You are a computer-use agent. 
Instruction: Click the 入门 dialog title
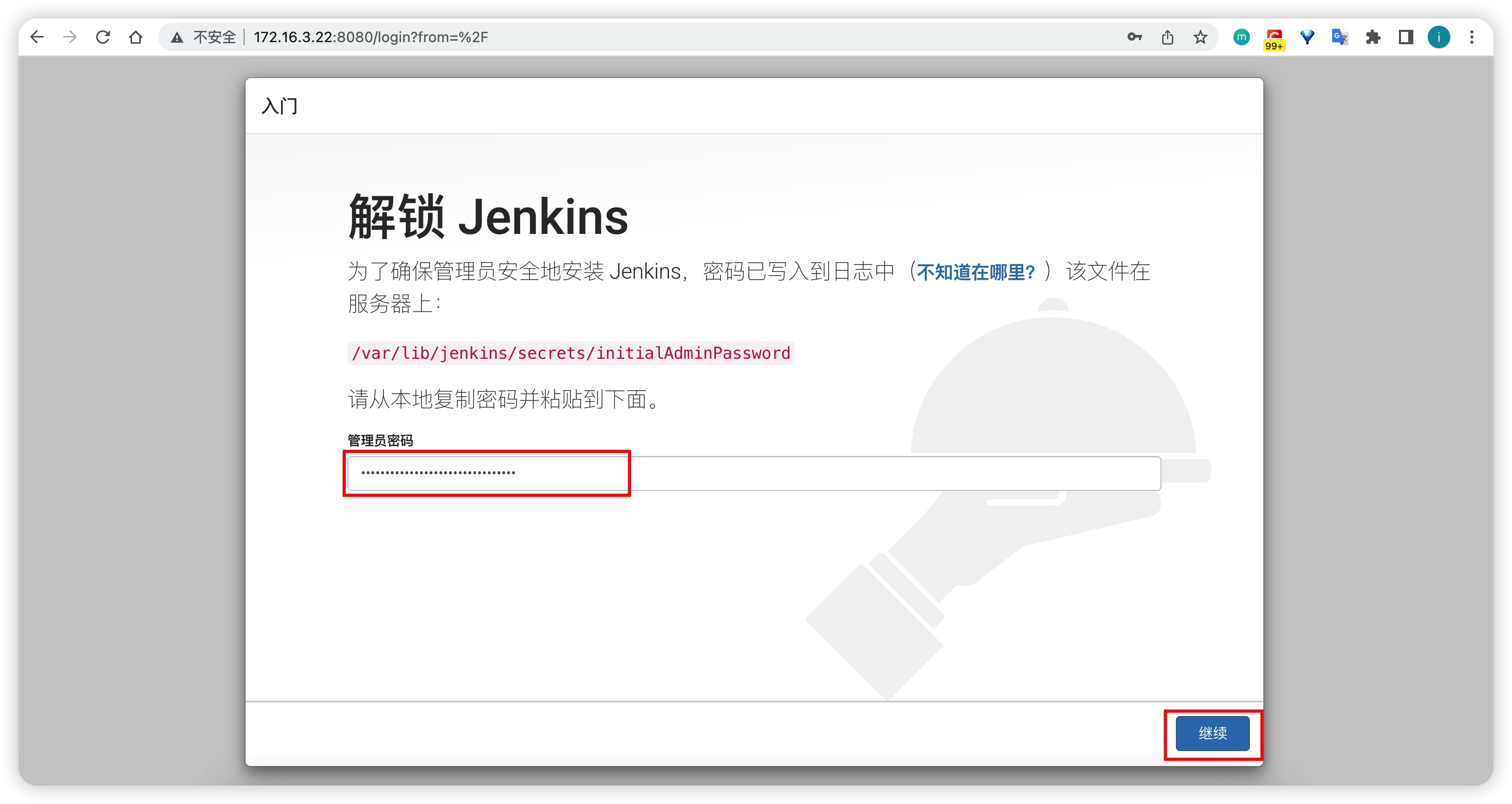280,106
